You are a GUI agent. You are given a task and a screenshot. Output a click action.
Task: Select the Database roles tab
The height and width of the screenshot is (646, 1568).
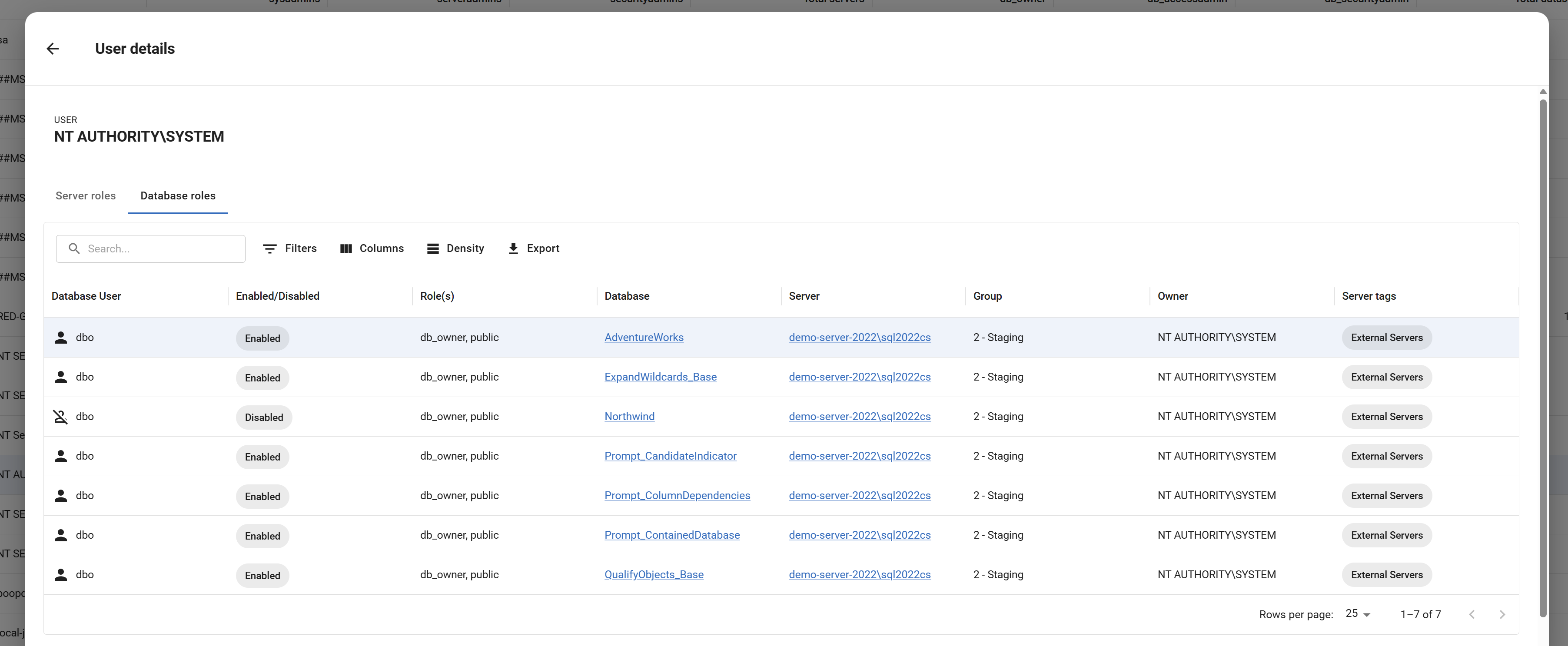pos(178,196)
